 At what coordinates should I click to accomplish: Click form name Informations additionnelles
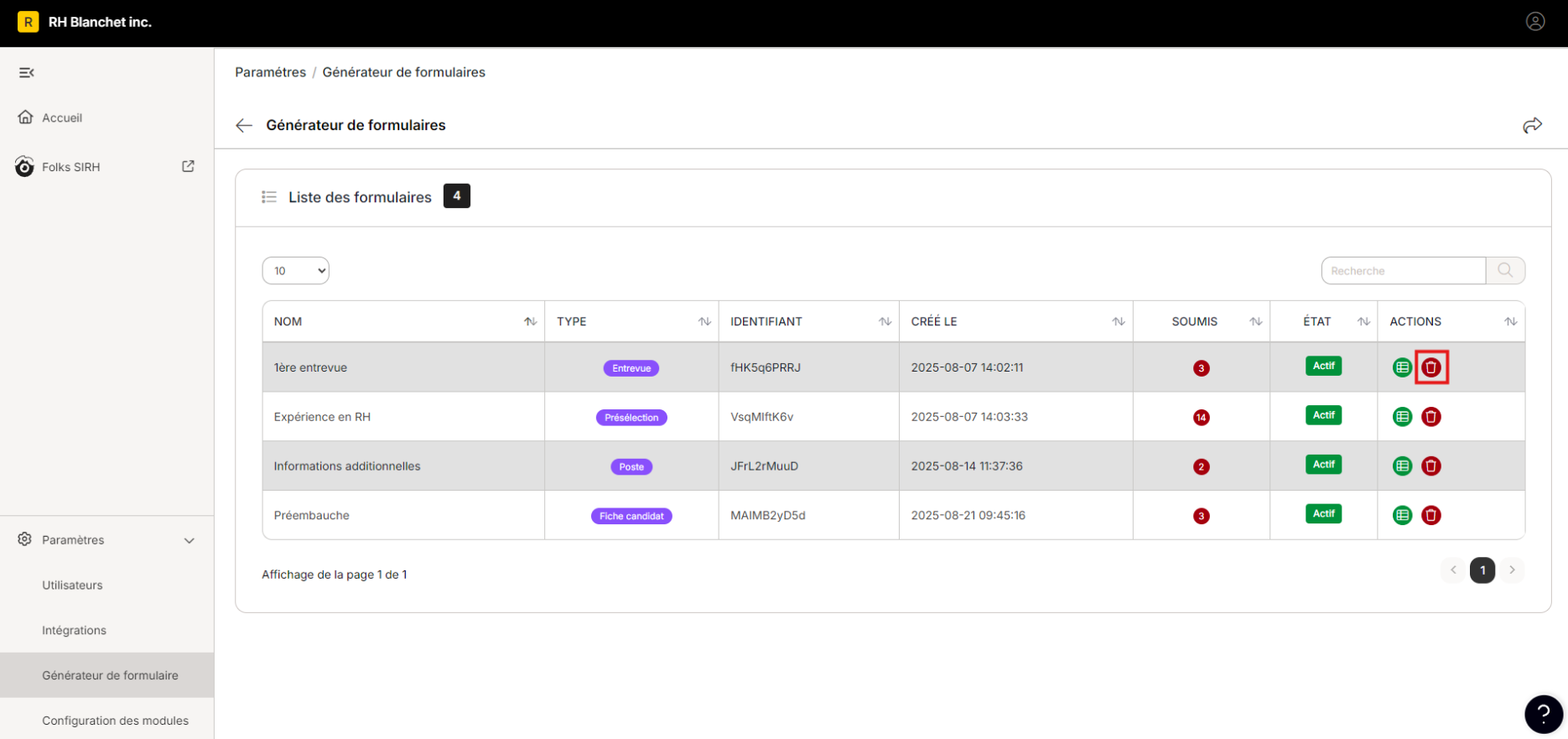tap(347, 466)
